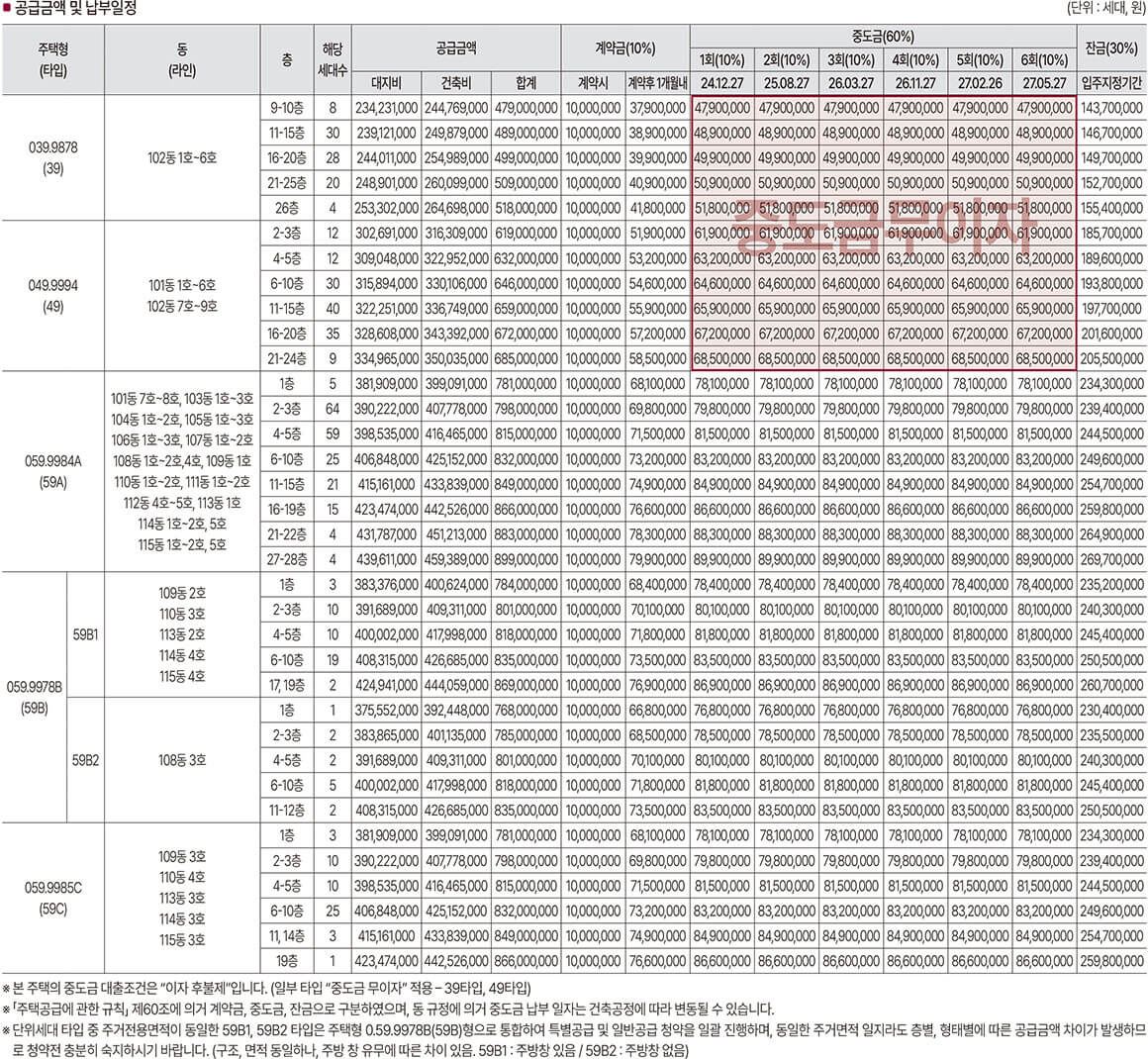Click total price '899,000,000'
This screenshot has width=1148, height=1059.
526,559
